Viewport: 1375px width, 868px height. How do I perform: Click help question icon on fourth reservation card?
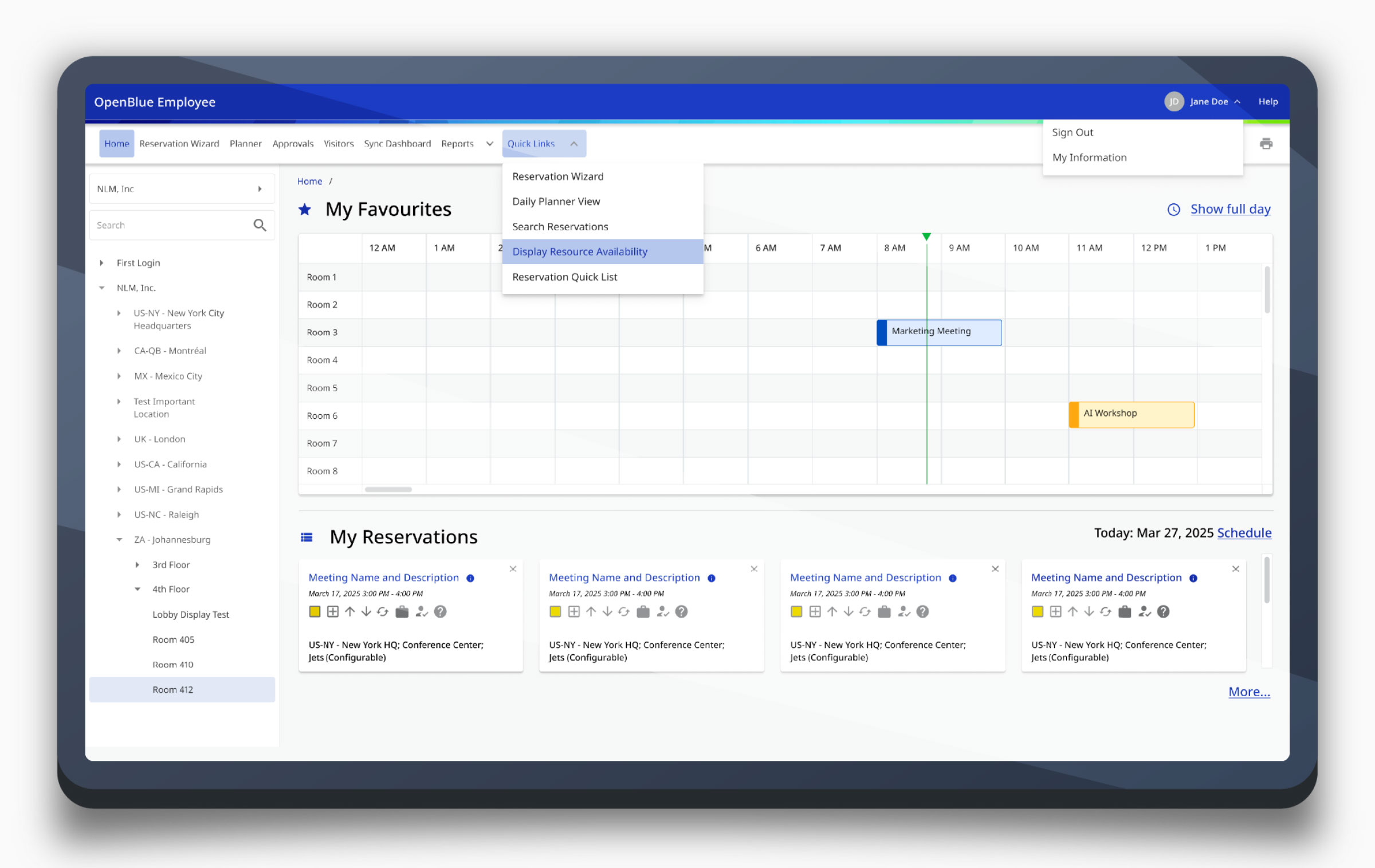coord(1163,612)
